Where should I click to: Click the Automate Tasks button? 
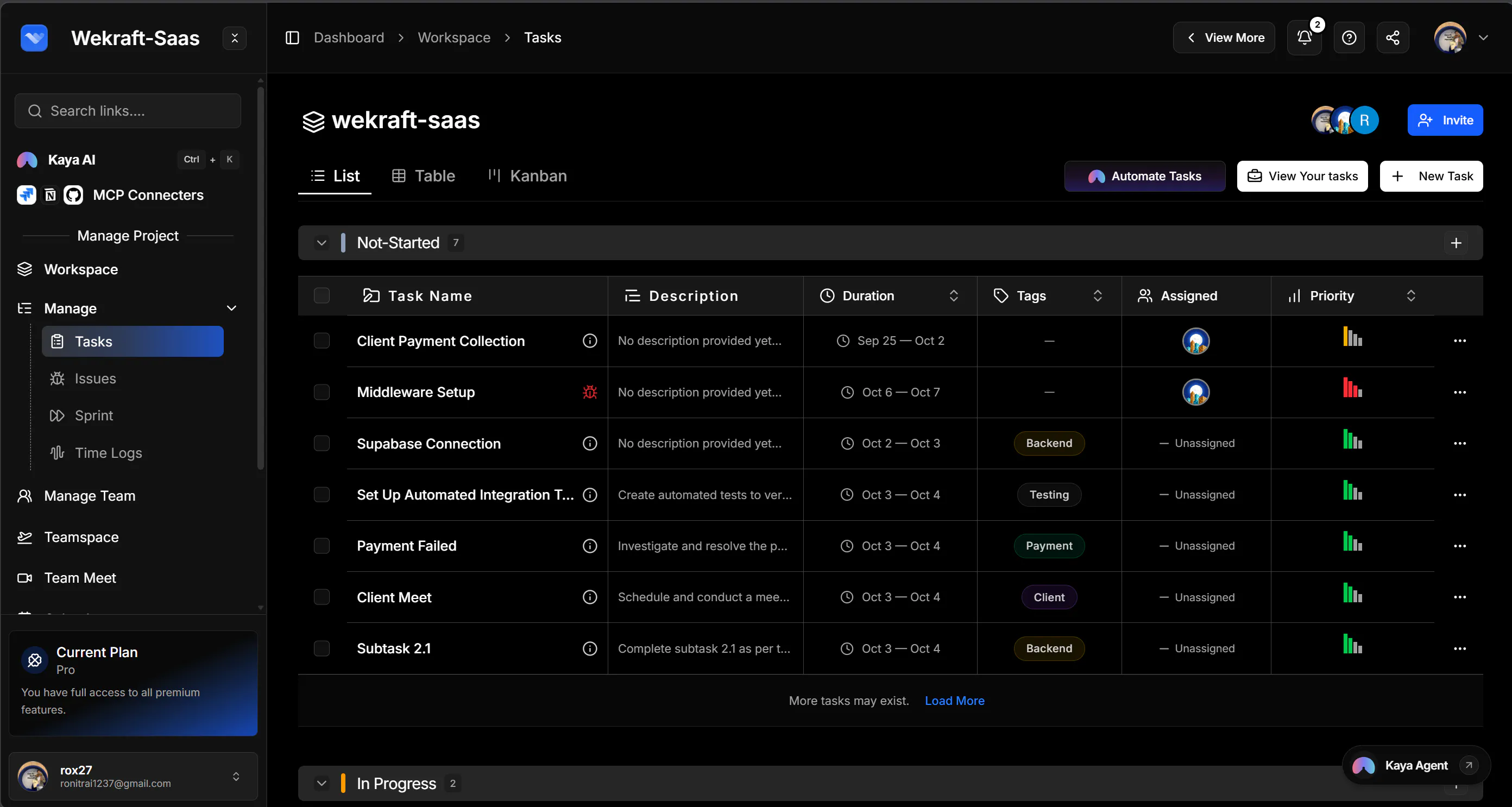point(1144,176)
